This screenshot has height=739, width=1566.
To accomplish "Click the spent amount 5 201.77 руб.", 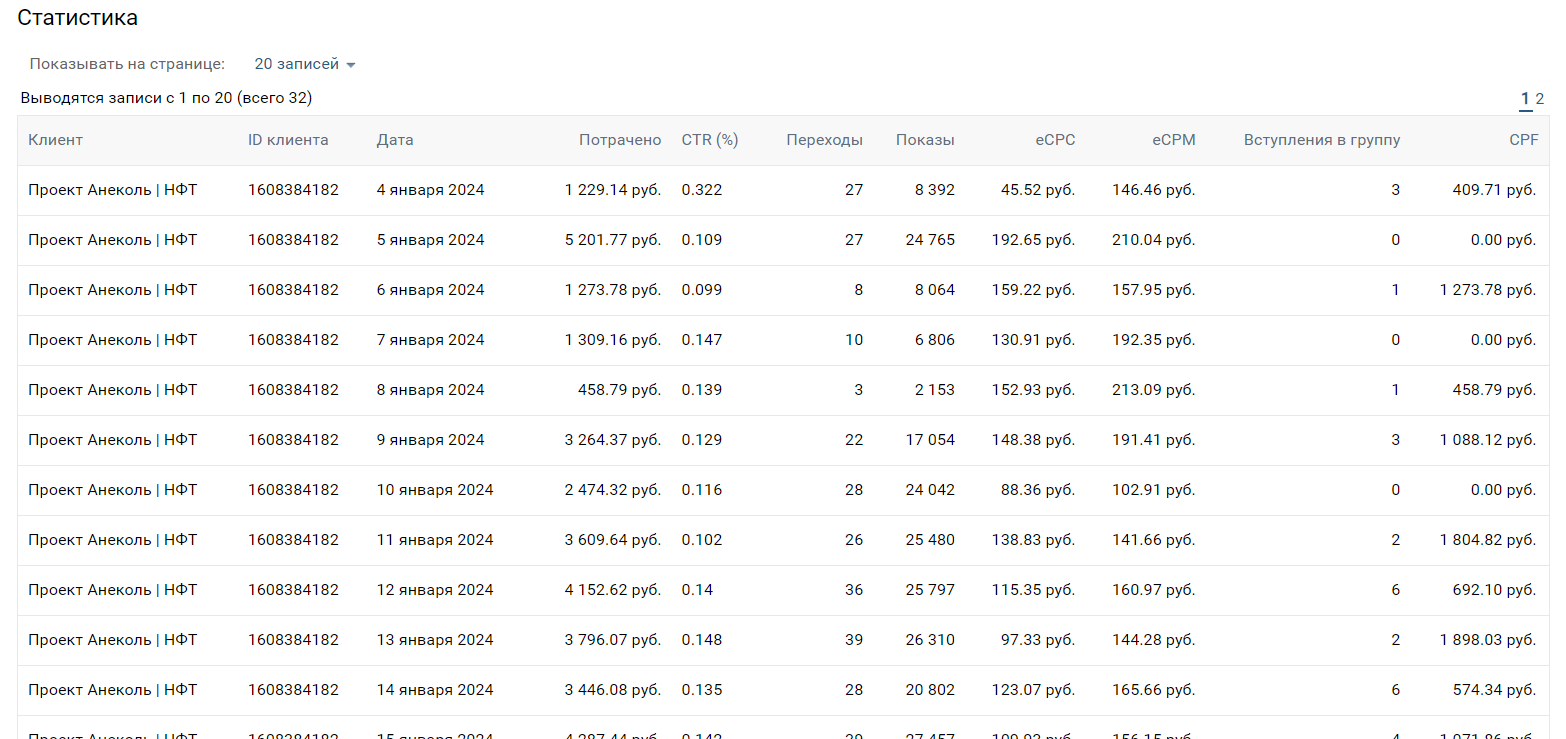I will [x=613, y=240].
